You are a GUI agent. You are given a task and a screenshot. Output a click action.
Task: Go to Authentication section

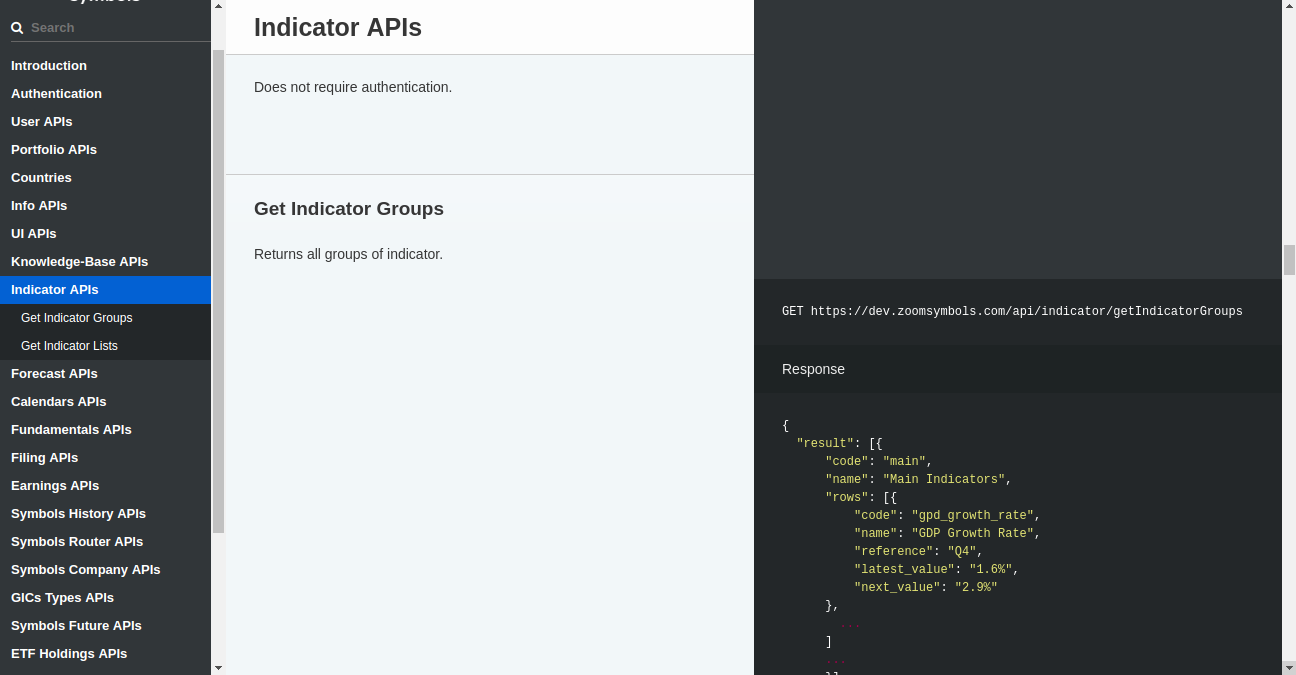(56, 94)
